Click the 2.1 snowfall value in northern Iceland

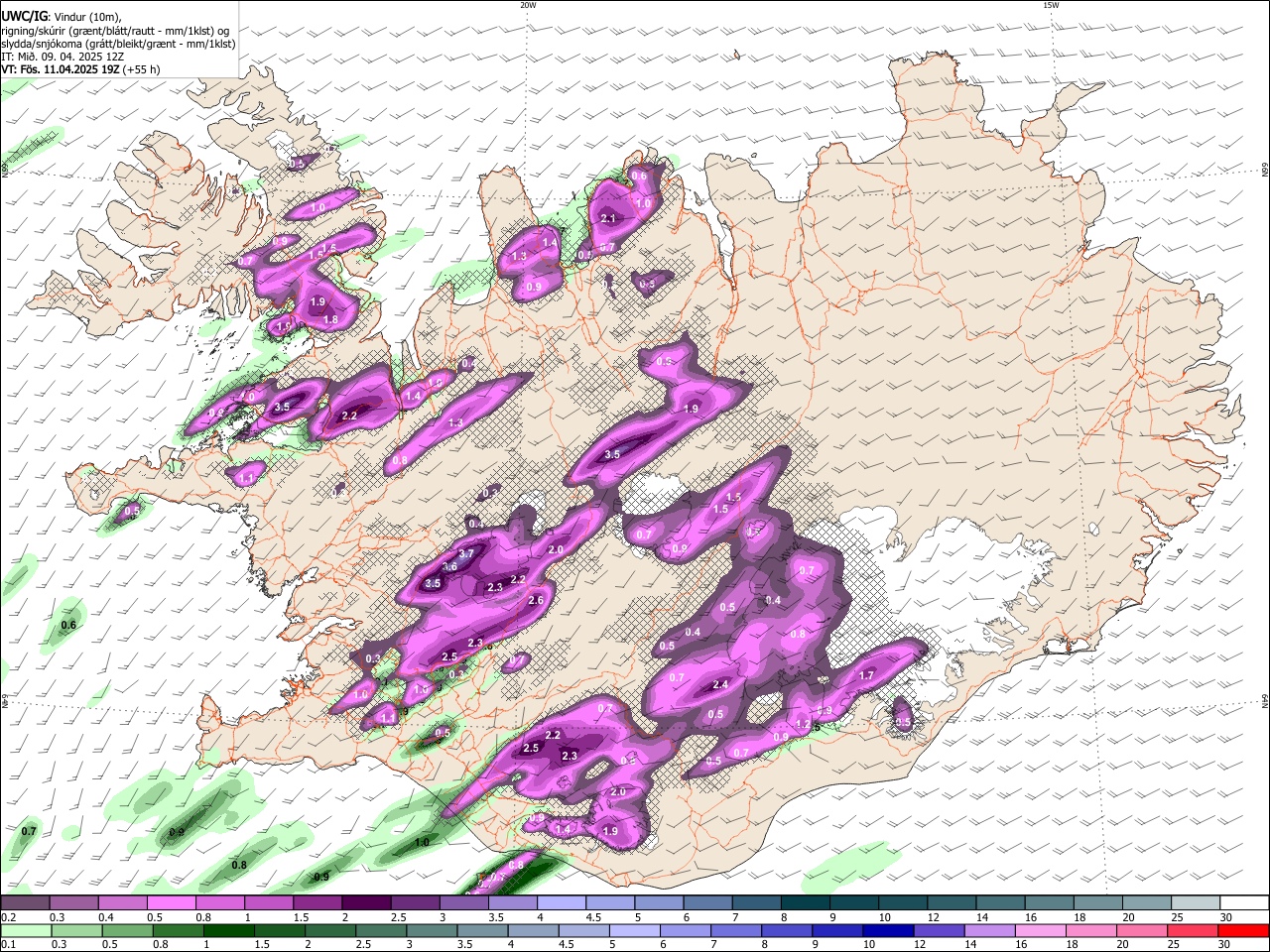(x=608, y=218)
